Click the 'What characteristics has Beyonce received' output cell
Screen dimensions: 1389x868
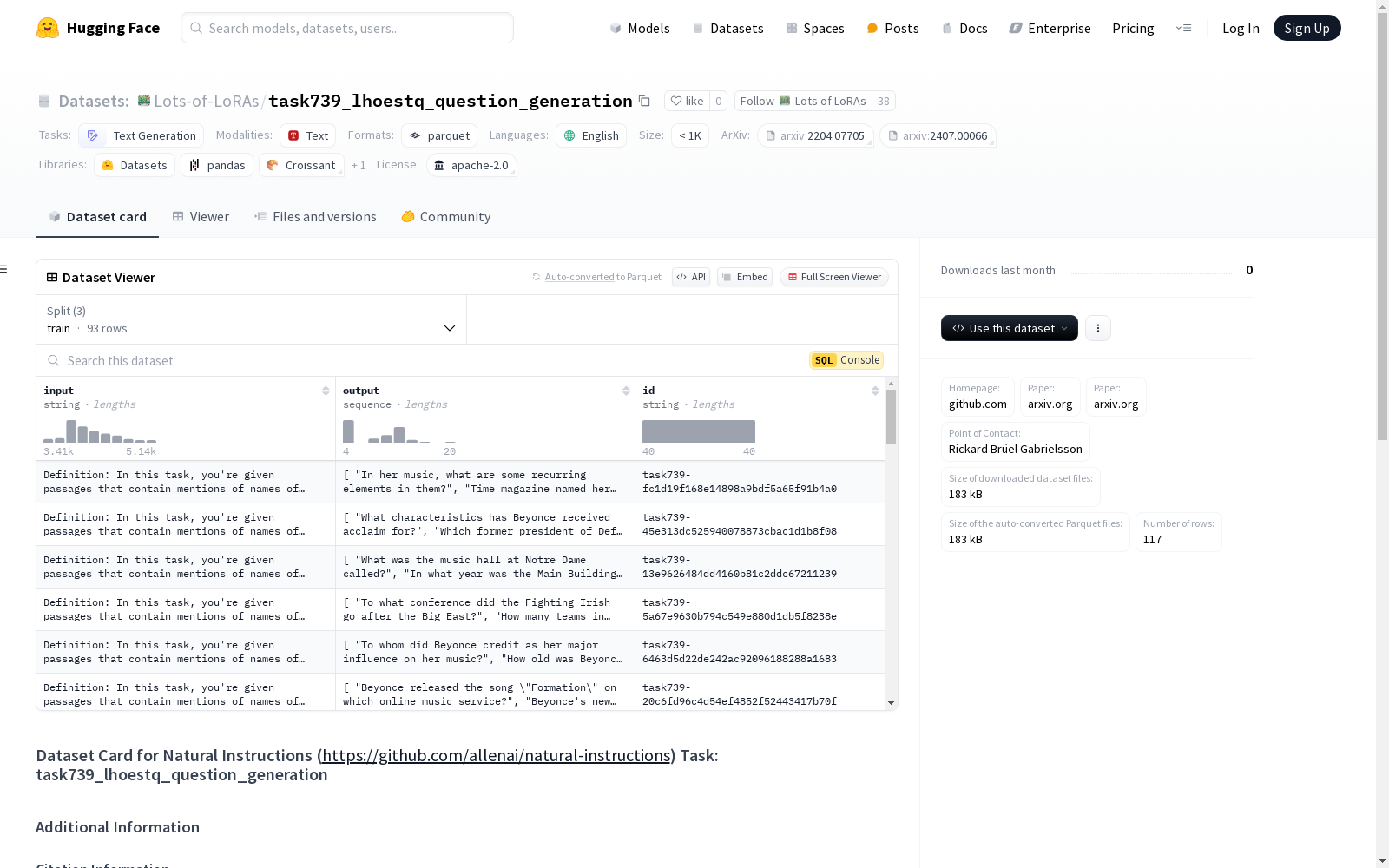click(x=485, y=524)
